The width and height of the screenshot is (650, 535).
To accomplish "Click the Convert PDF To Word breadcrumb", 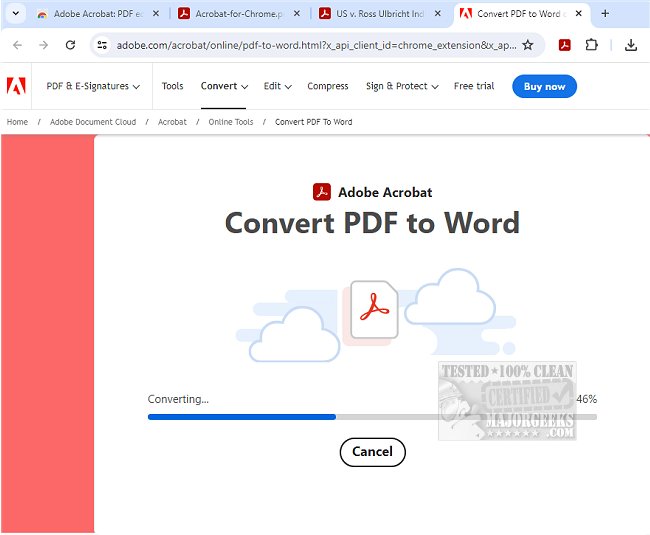I will click(314, 122).
